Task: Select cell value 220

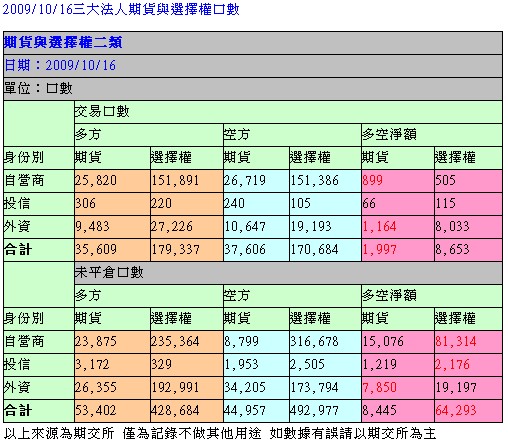Action: 161,203
